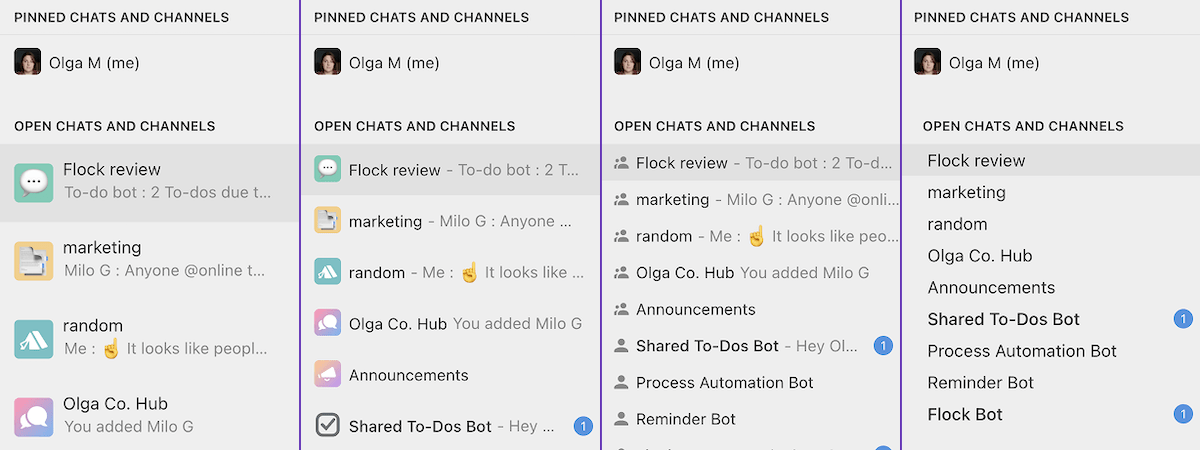Screen dimensions: 1200x450
Task: Click the group icon beside Announcements
Action: tap(621, 309)
